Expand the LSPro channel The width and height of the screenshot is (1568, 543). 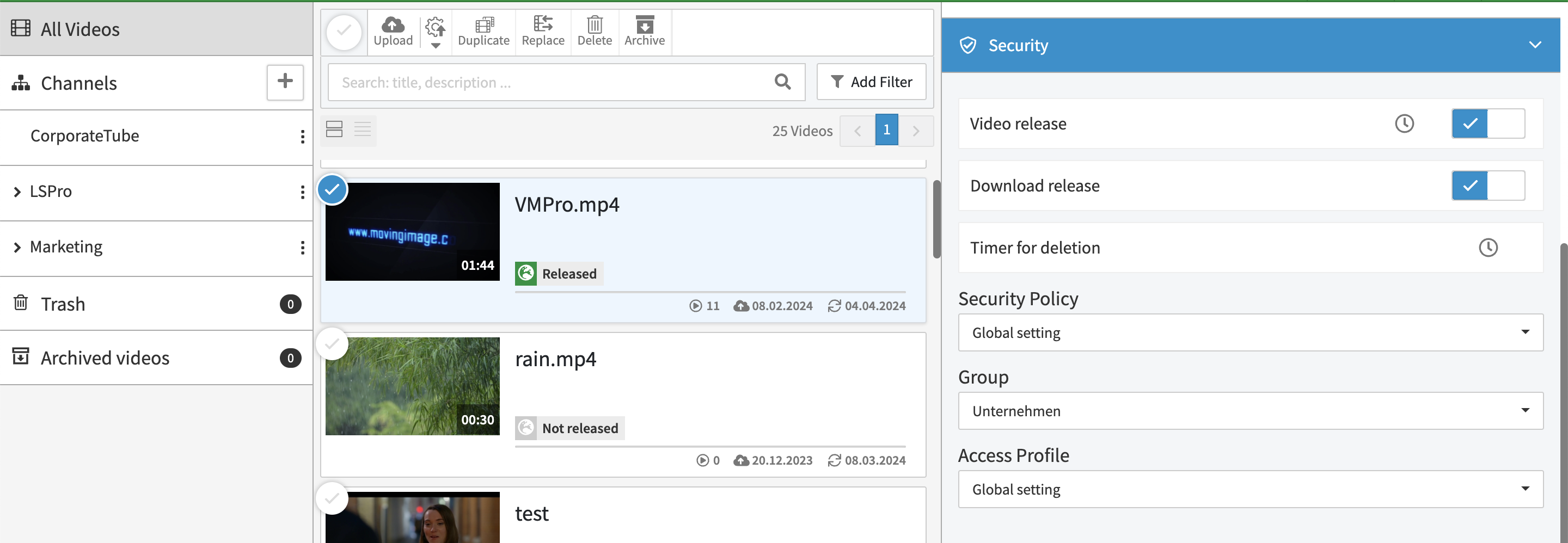[17, 192]
